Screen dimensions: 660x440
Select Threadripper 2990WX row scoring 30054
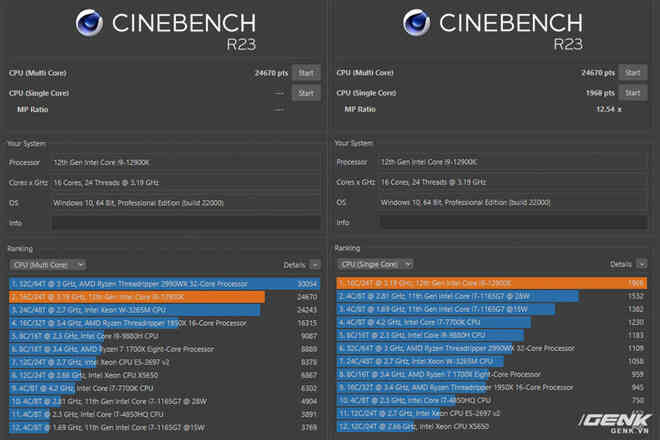tap(165, 284)
